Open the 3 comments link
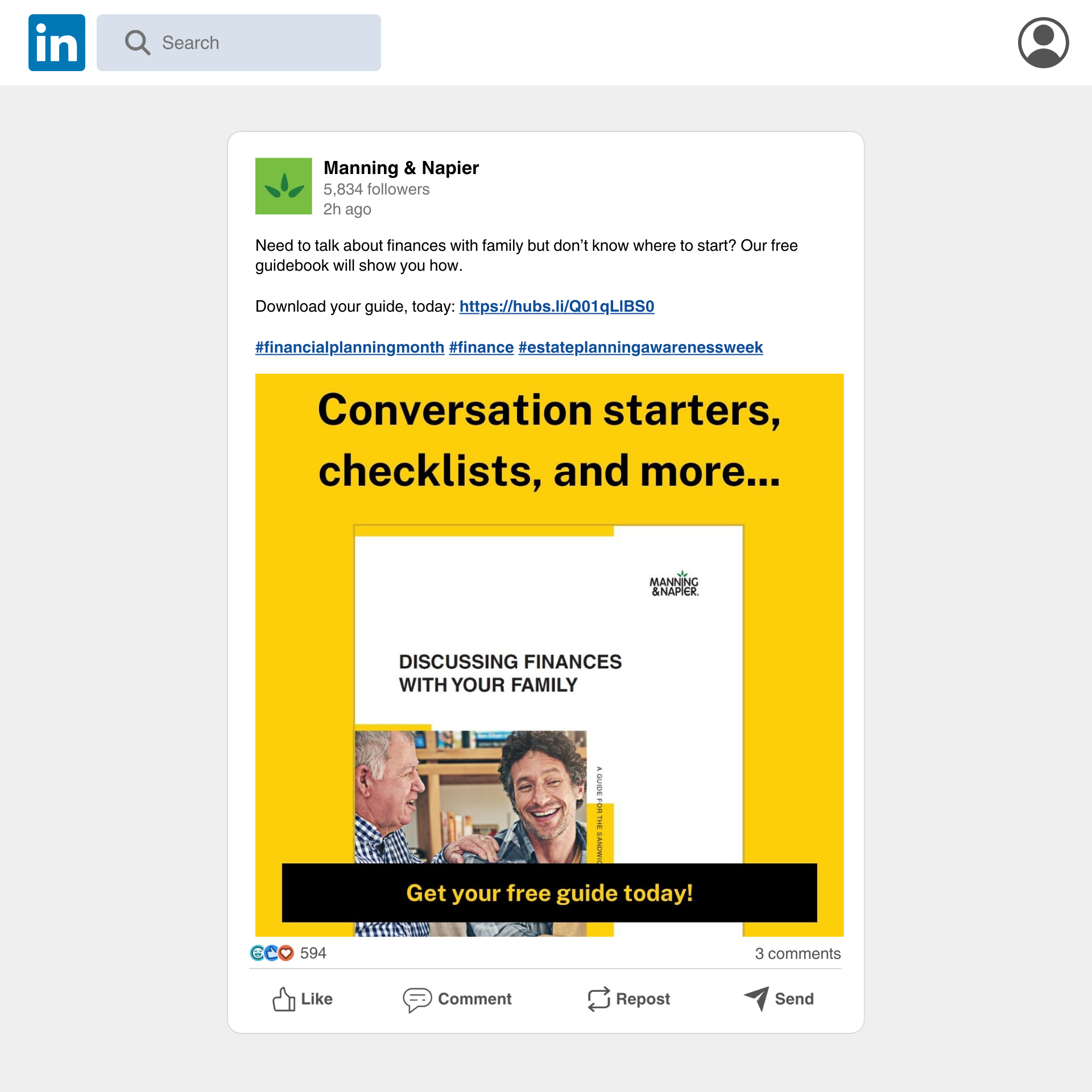The image size is (1092, 1092). pyautogui.click(x=797, y=954)
